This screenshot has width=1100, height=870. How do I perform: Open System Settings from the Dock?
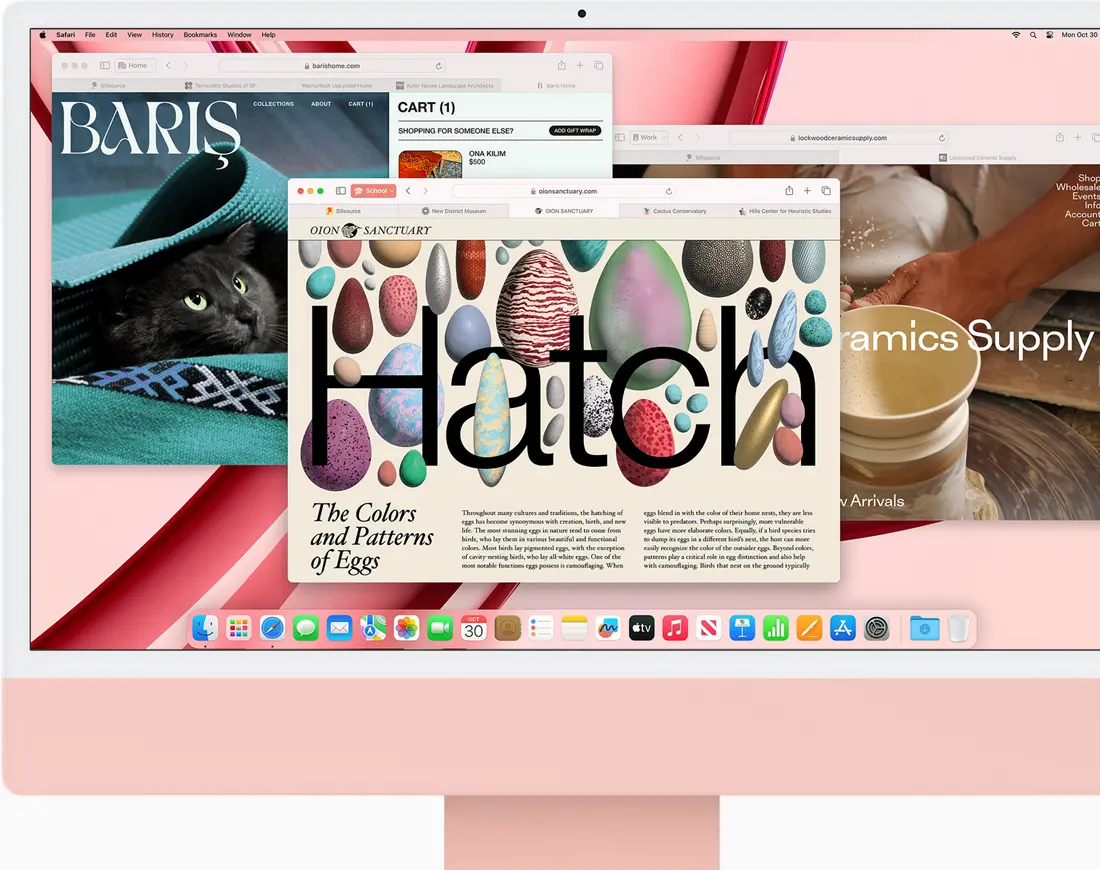(876, 628)
